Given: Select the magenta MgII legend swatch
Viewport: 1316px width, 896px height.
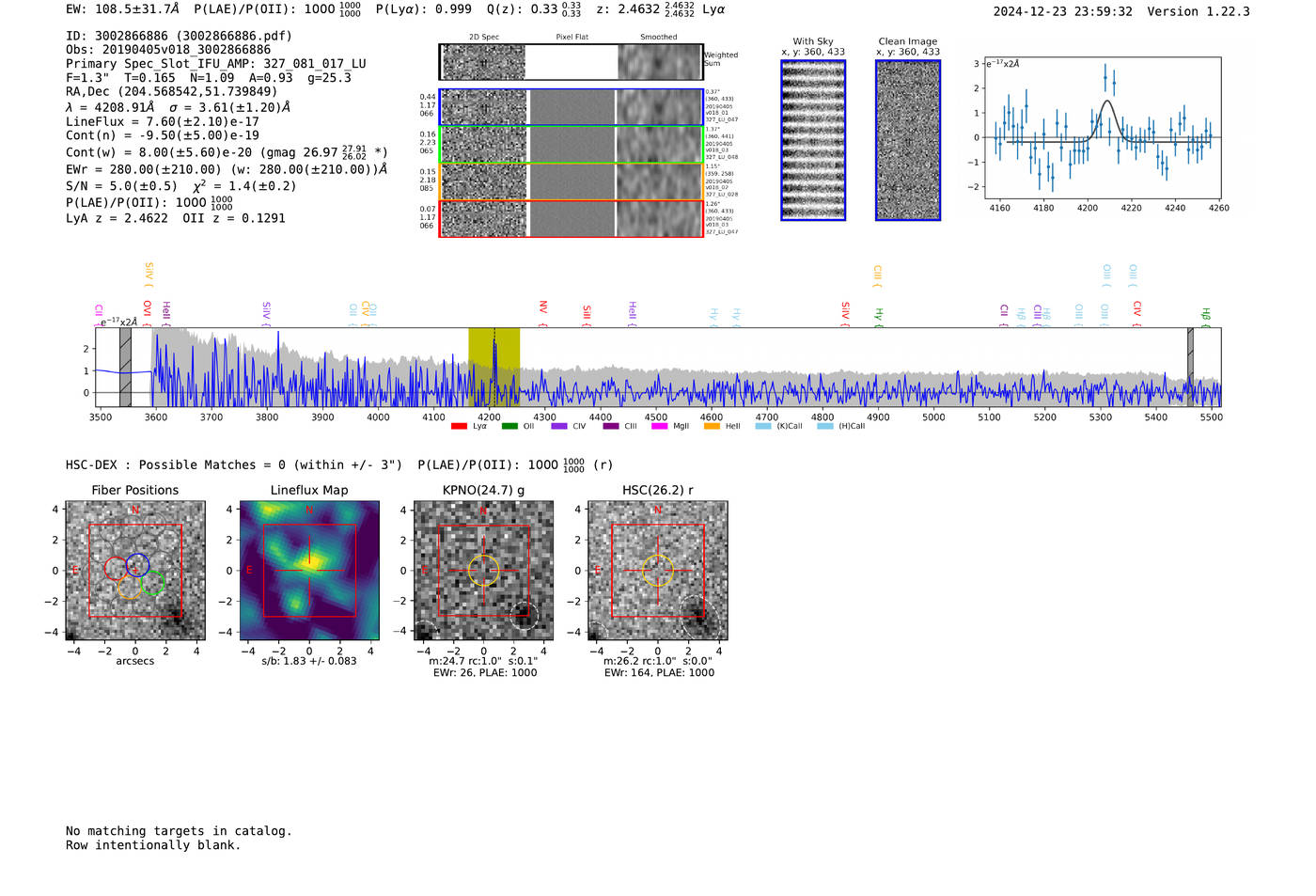Looking at the screenshot, I should tap(659, 427).
